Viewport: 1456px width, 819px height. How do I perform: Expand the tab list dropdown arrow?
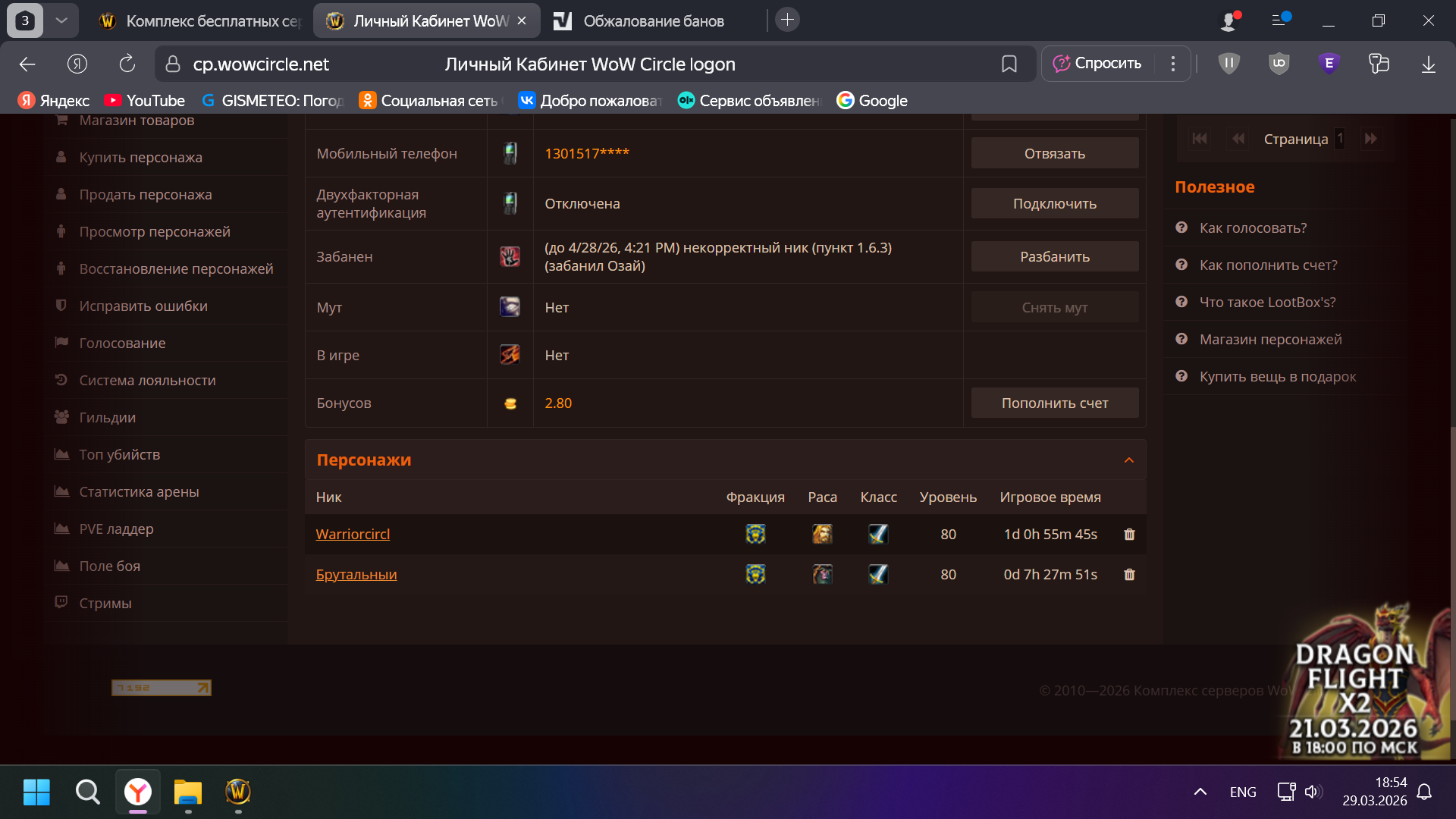click(61, 20)
